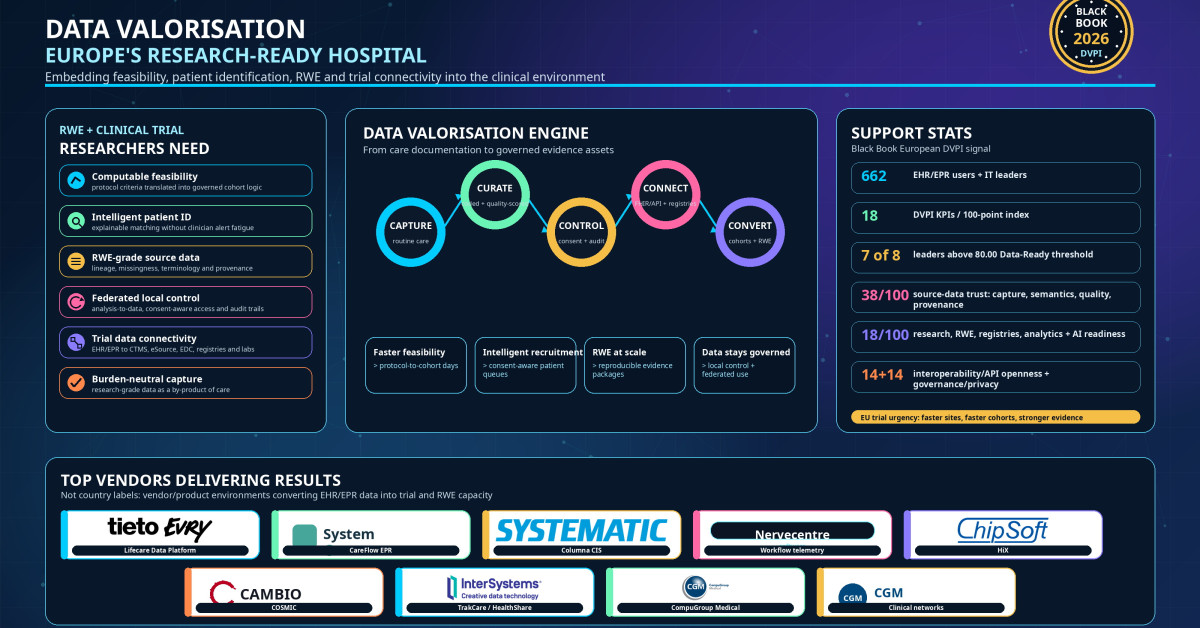Open the RWE at scale card

(635, 365)
